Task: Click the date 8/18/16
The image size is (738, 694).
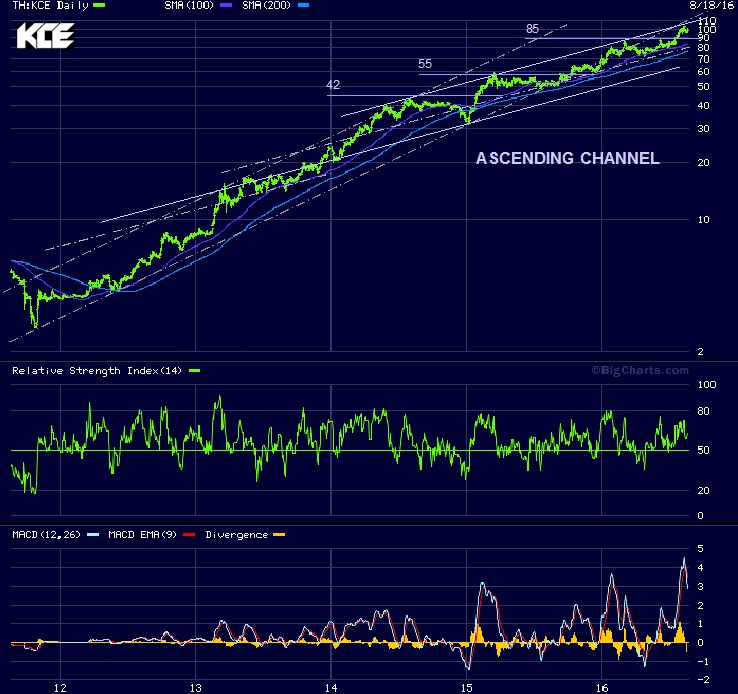Action: [712, 5]
